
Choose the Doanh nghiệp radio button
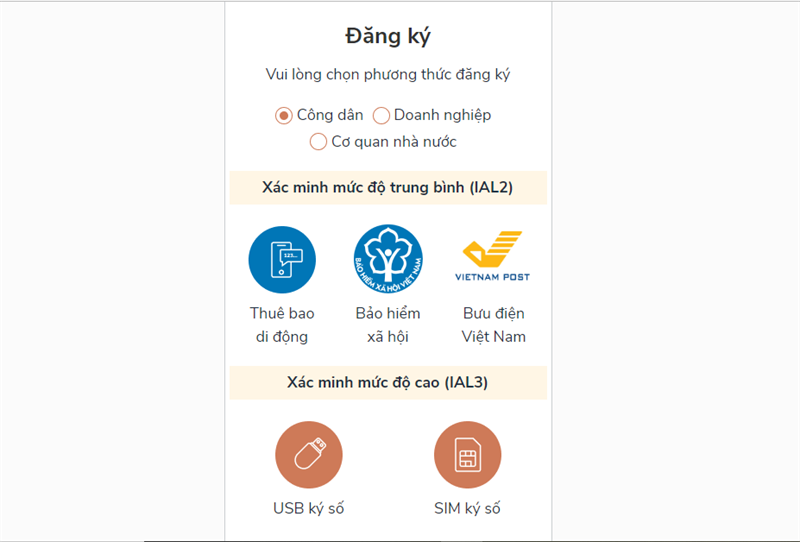point(381,115)
